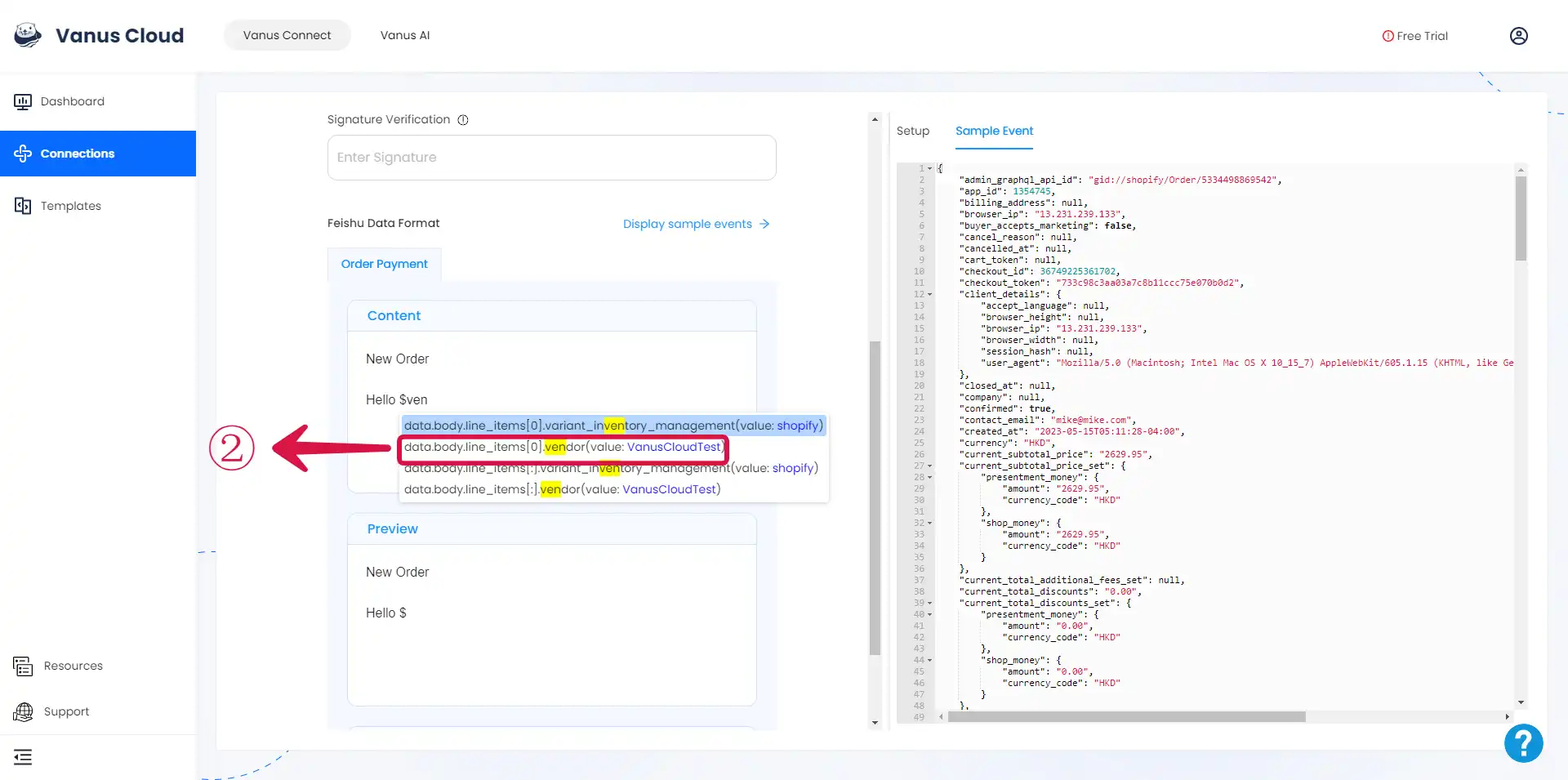Collapse presentment_money fold at line 28
1568x780 pixels.
pos(929,477)
